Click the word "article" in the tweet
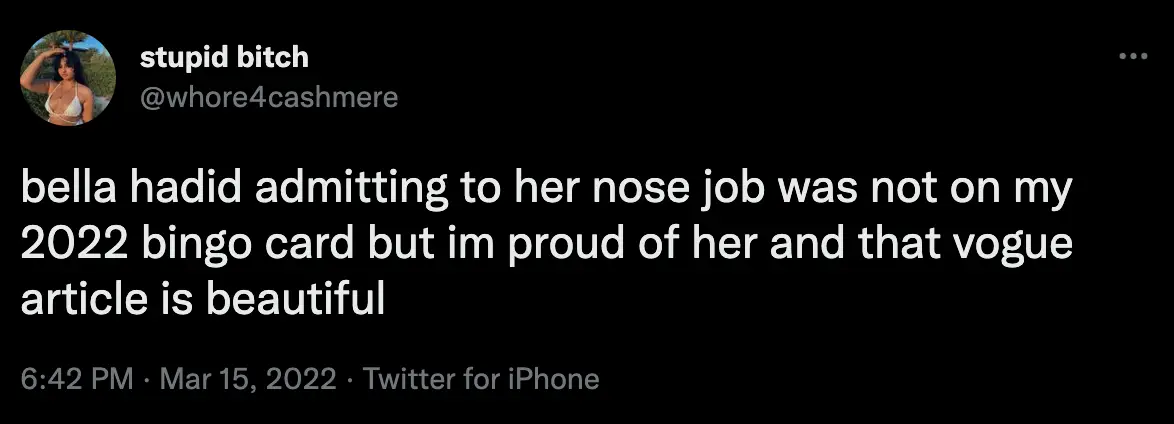The width and height of the screenshot is (1174, 424). coord(69,297)
